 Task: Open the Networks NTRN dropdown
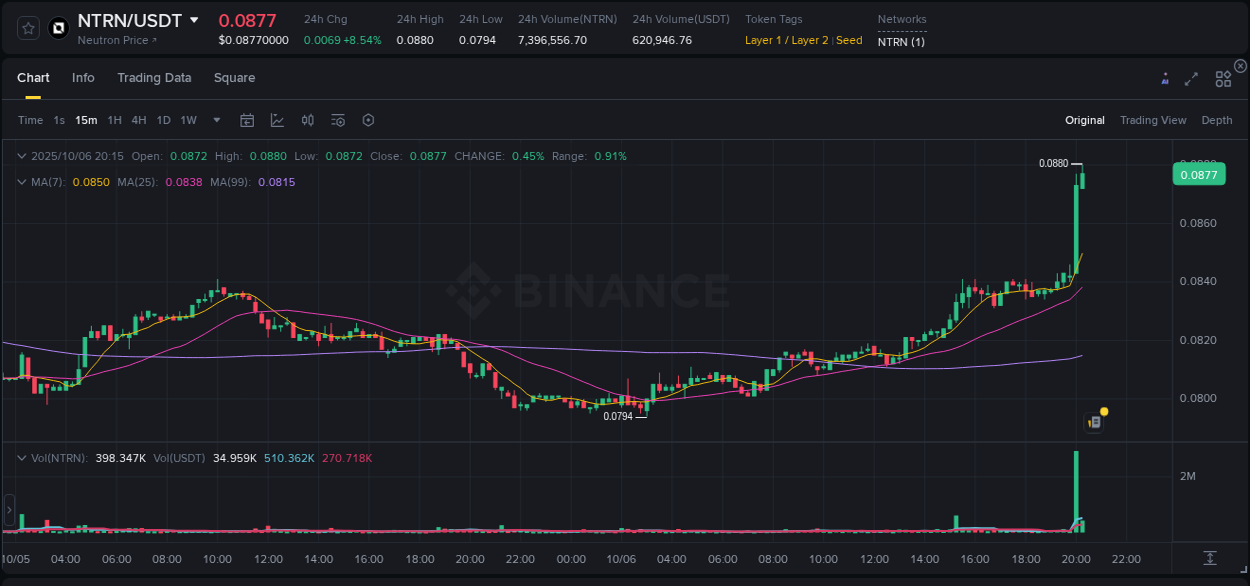pos(901,41)
